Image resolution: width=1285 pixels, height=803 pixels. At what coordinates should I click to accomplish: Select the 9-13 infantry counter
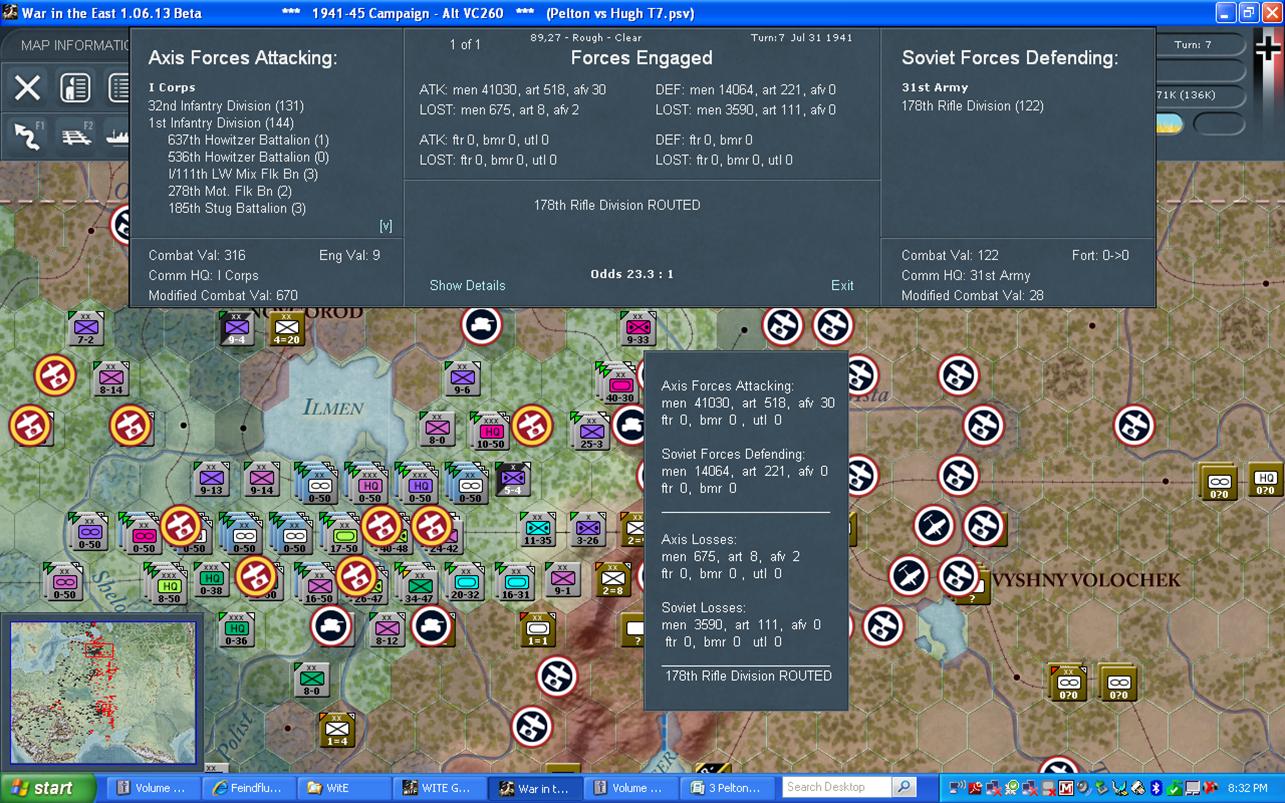pos(211,479)
